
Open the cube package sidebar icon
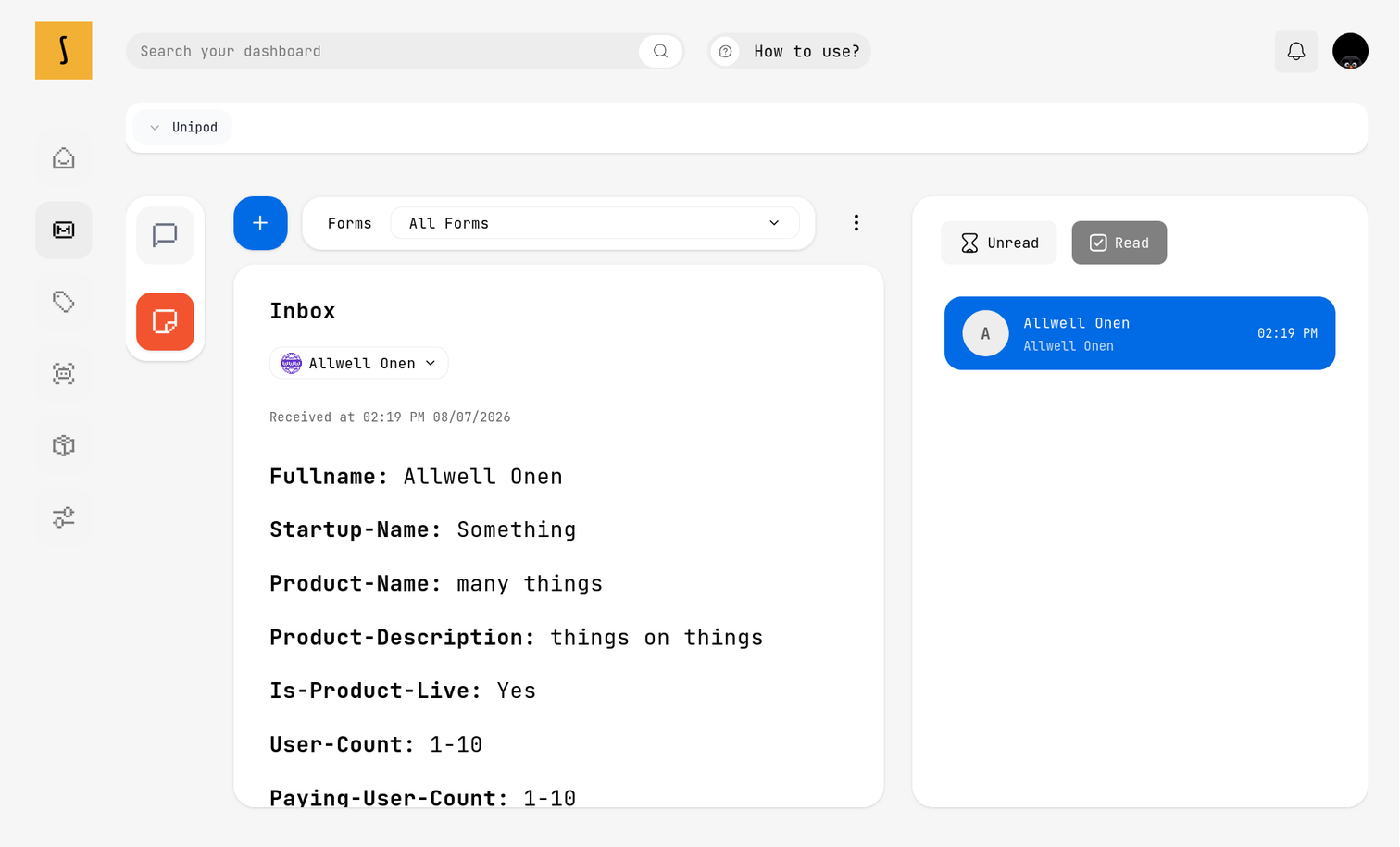click(x=63, y=445)
